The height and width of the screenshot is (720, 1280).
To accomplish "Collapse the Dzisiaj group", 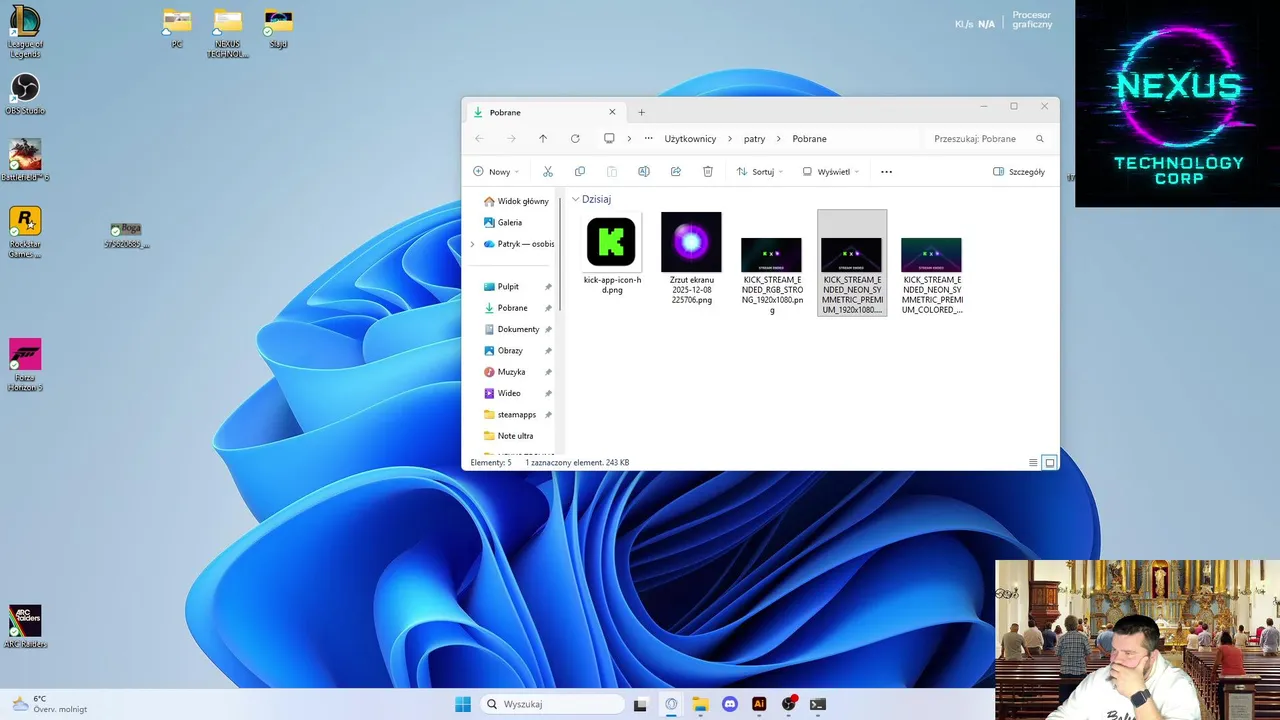I will (575, 199).
